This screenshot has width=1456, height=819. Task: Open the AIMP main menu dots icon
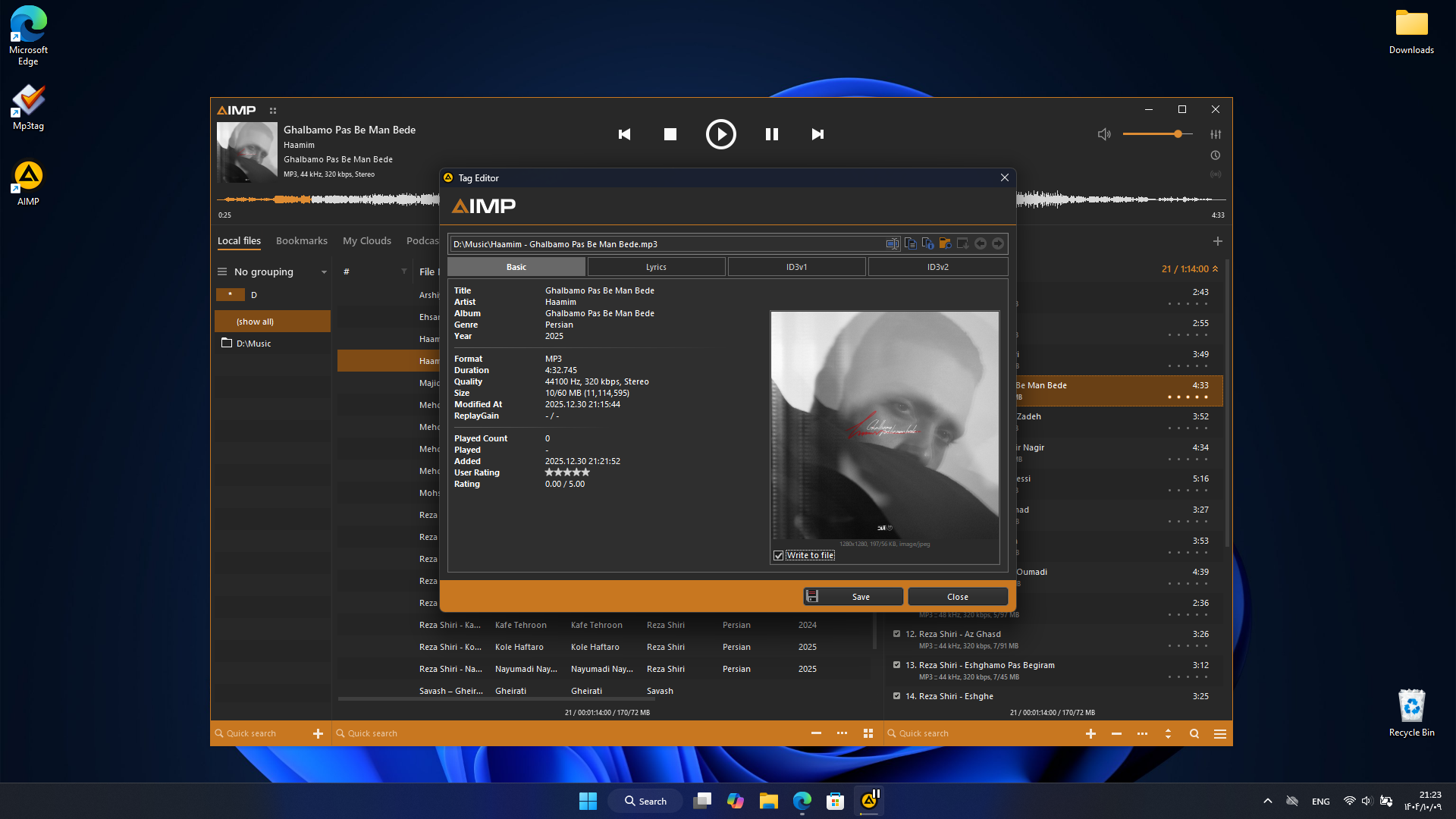273,111
